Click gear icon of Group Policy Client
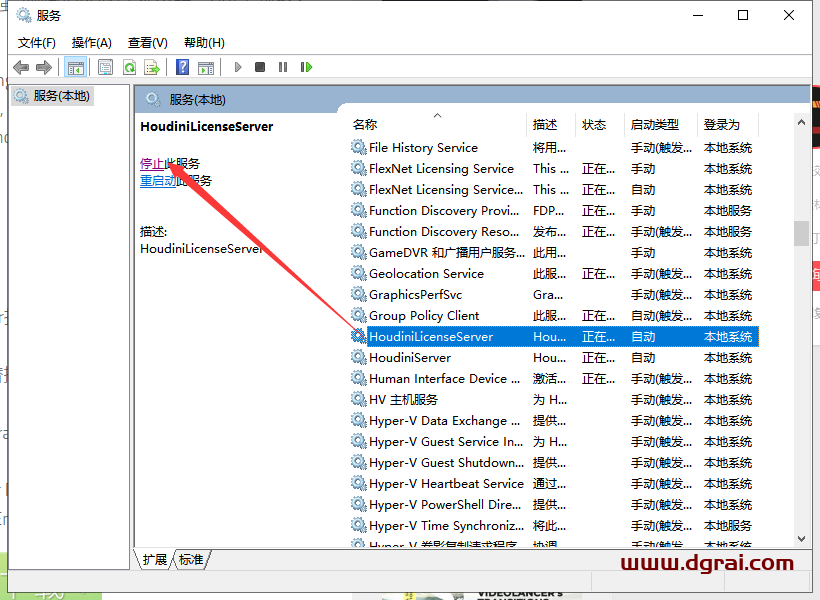820x600 pixels. pos(358,315)
